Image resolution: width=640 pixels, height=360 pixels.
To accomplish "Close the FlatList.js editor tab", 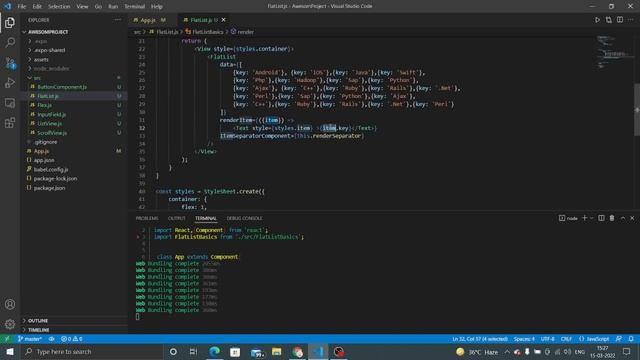I will (x=224, y=20).
